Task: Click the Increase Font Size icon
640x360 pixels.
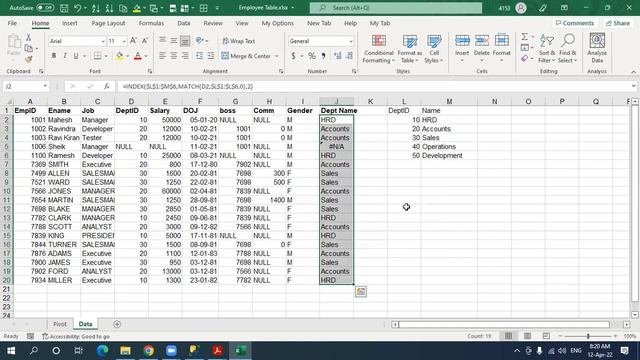Action: [x=133, y=41]
